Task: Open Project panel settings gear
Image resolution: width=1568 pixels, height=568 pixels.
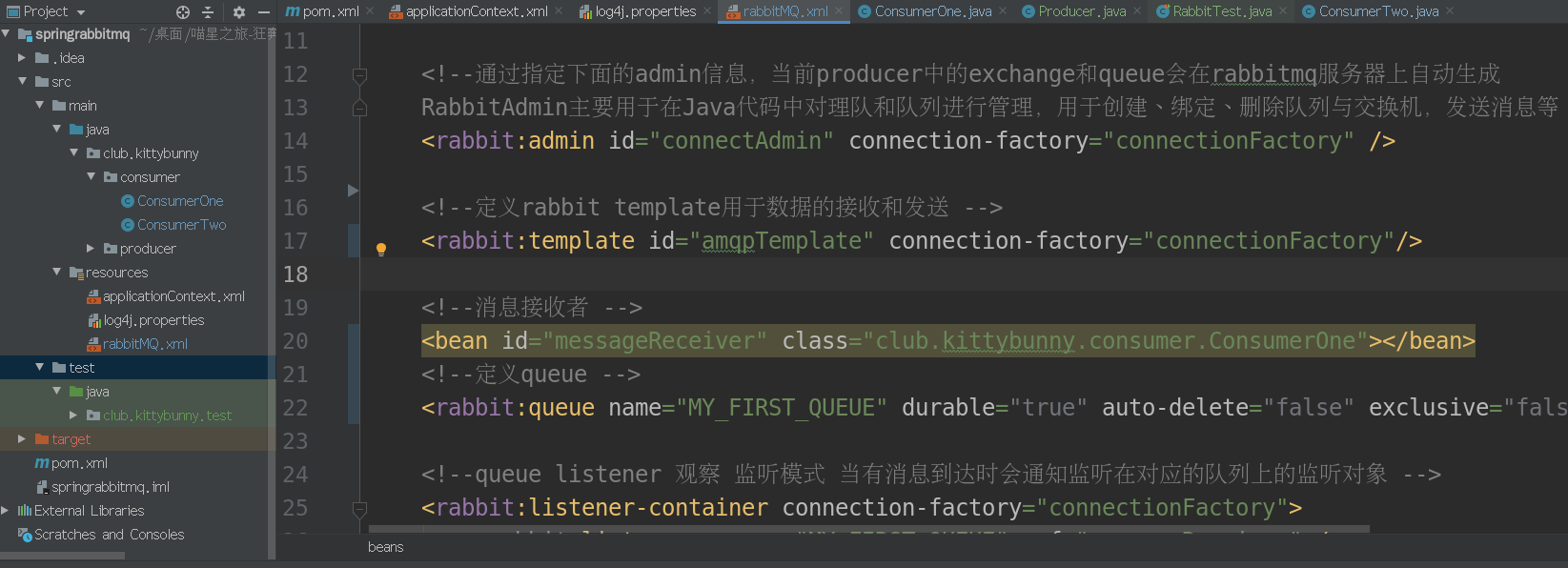Action: point(238,12)
